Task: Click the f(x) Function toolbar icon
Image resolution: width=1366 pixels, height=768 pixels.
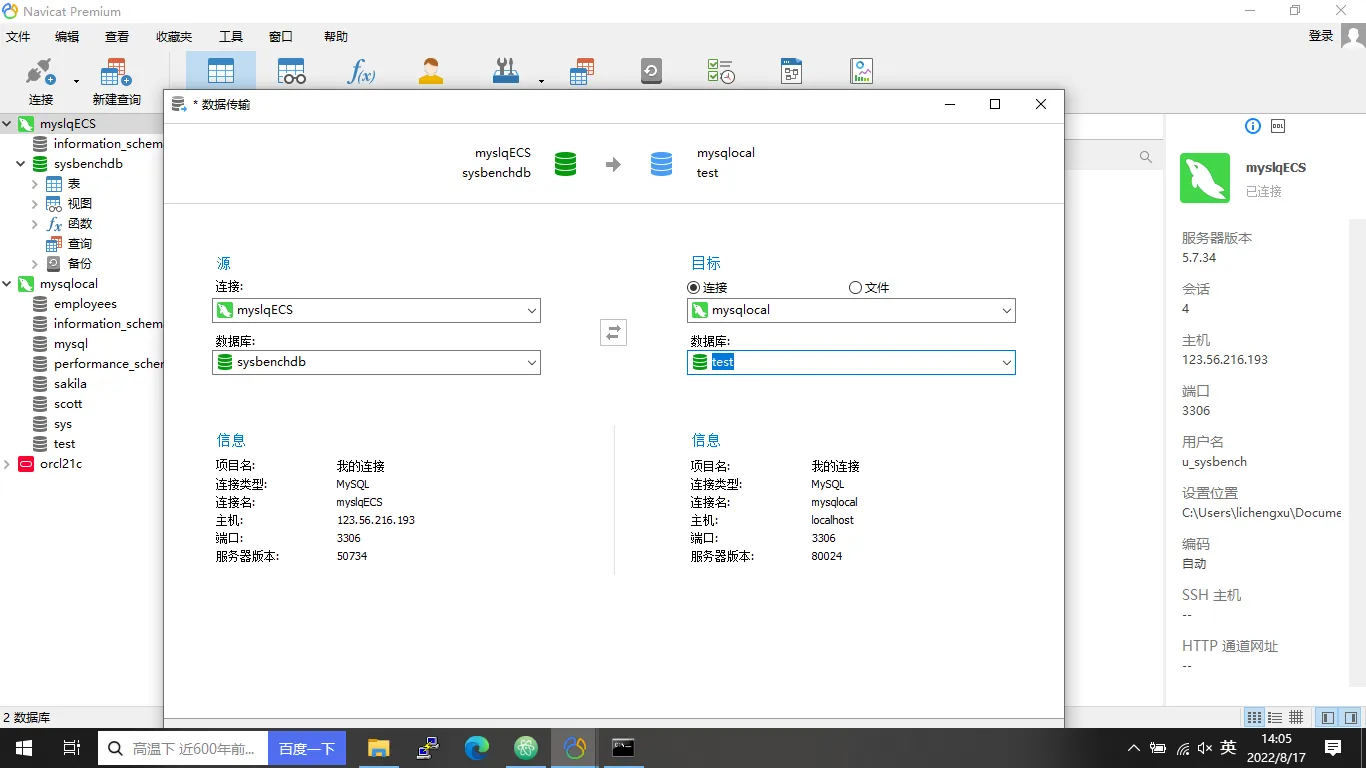Action: [x=361, y=71]
